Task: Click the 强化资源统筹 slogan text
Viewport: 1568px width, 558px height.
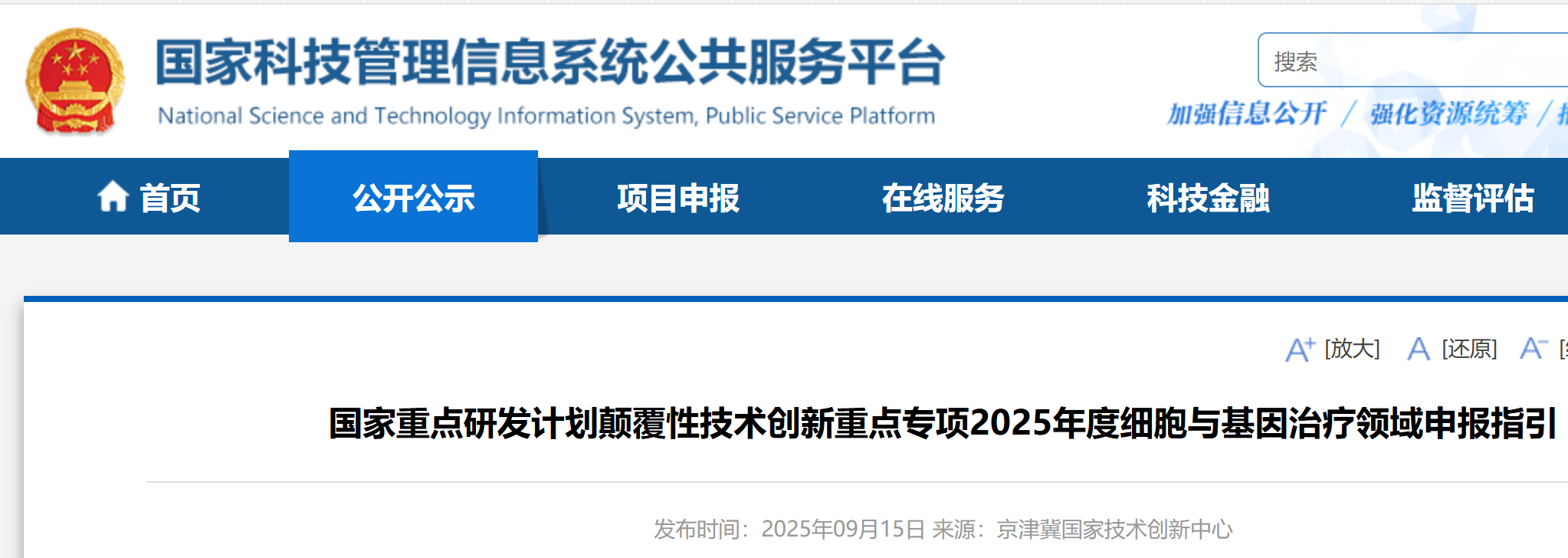Action: click(x=1448, y=113)
